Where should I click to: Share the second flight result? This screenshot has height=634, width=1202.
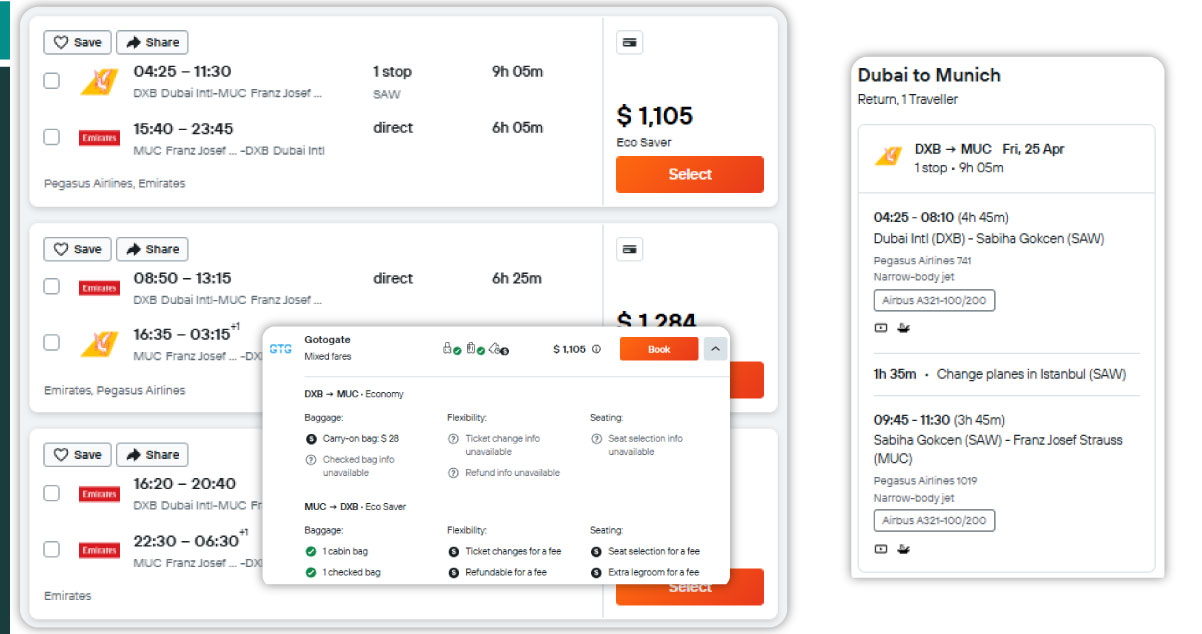pos(152,249)
